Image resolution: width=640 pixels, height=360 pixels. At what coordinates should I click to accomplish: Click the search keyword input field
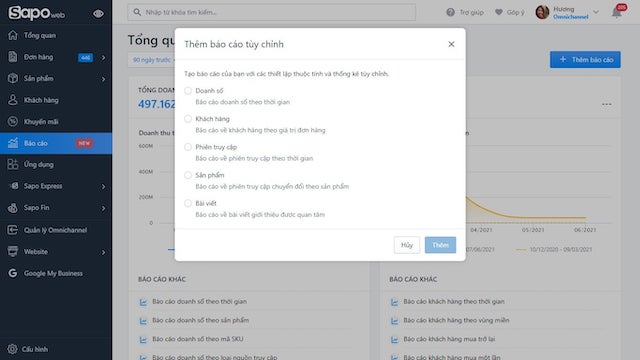(x=271, y=12)
